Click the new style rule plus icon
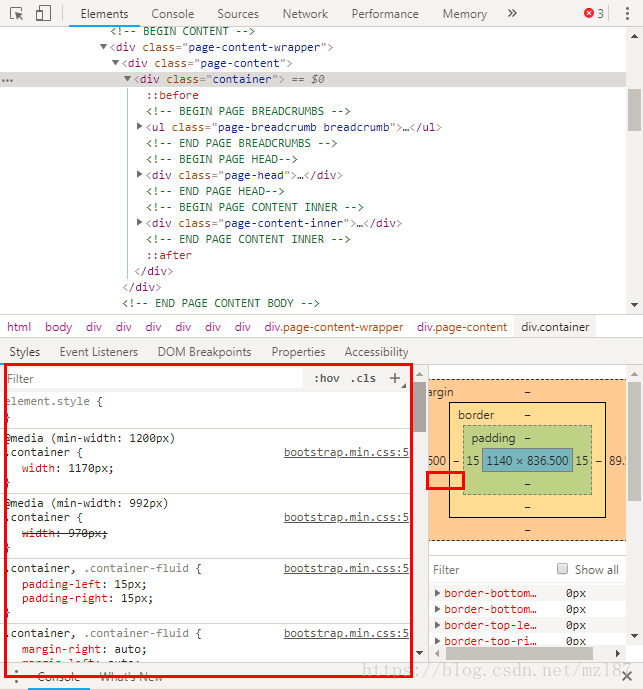643x690 pixels. pos(395,378)
